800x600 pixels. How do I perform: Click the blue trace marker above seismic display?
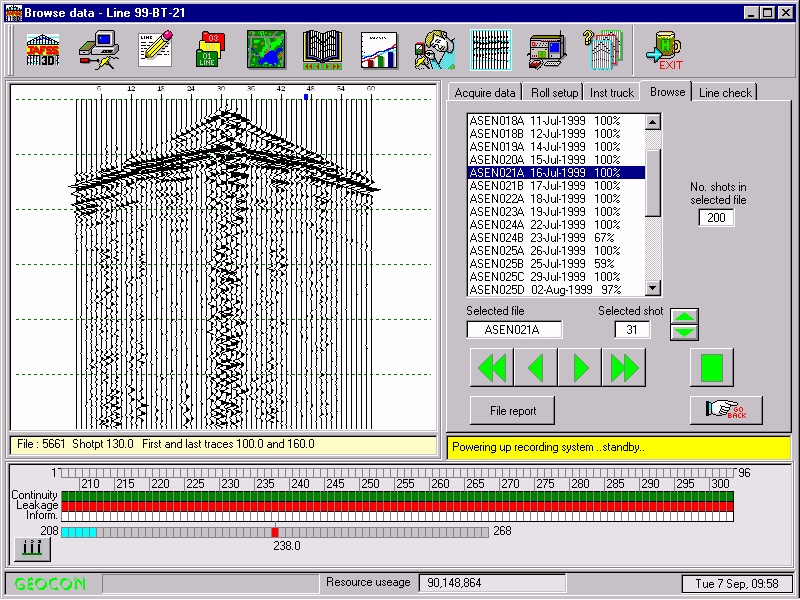coord(306,96)
